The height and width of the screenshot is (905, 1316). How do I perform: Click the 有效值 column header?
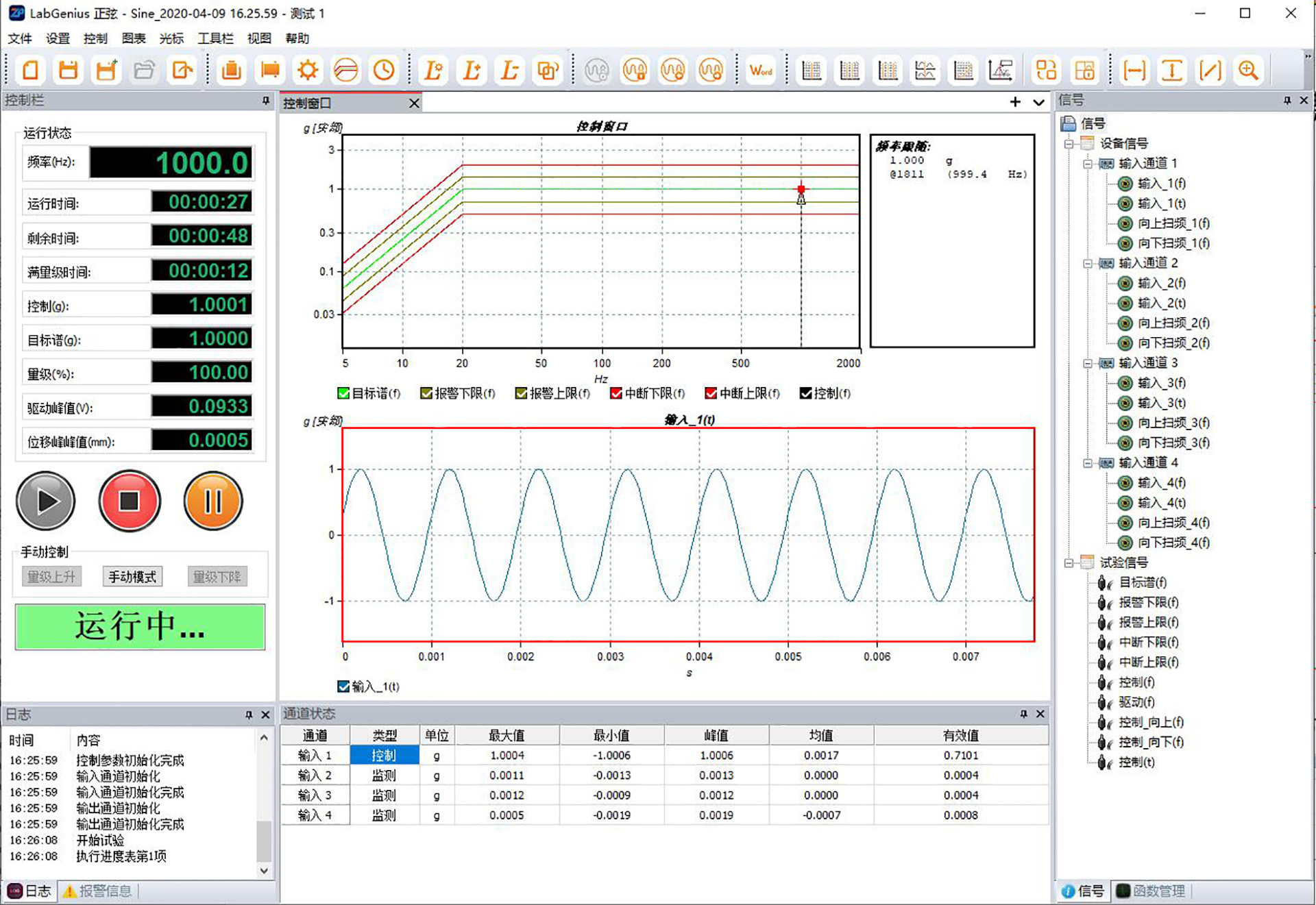[x=961, y=736]
